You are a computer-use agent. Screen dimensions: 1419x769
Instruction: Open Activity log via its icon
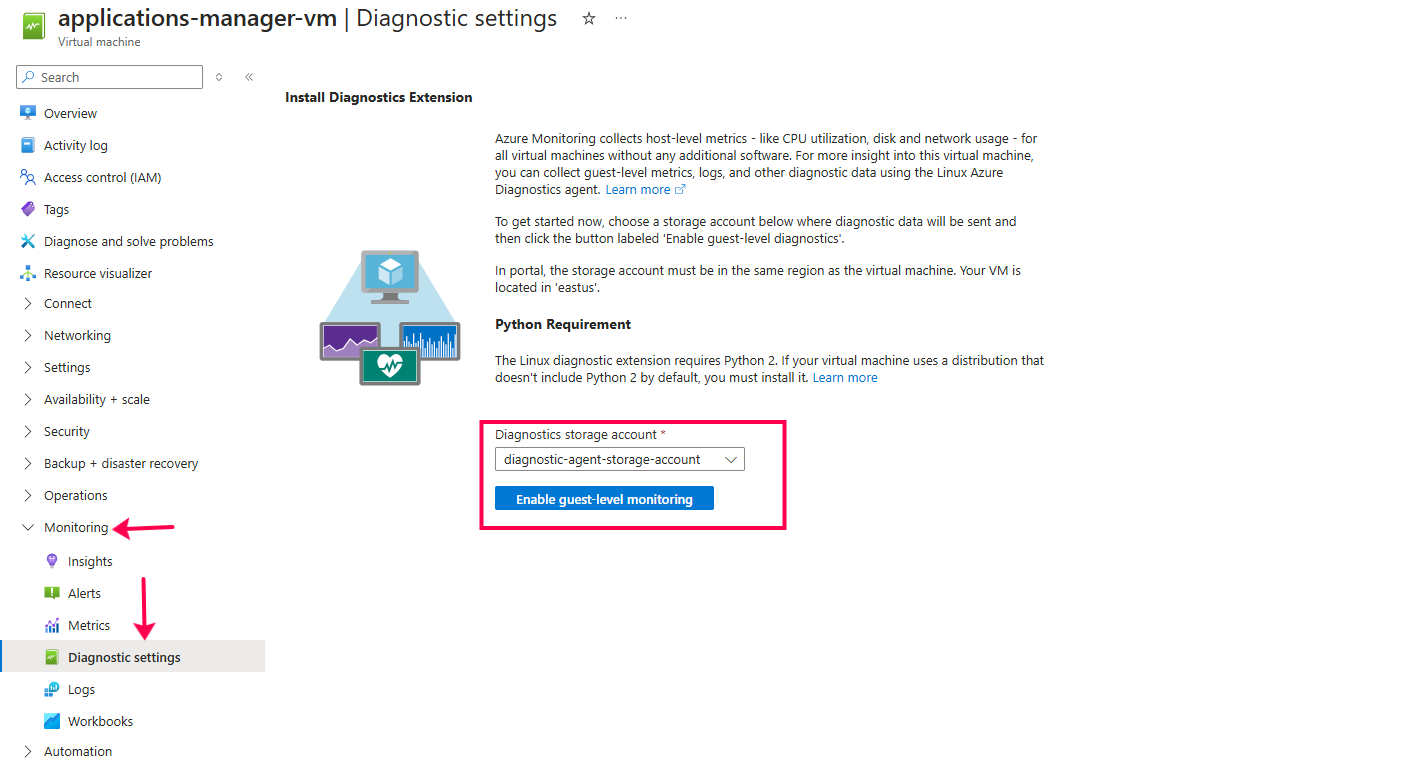(28, 145)
